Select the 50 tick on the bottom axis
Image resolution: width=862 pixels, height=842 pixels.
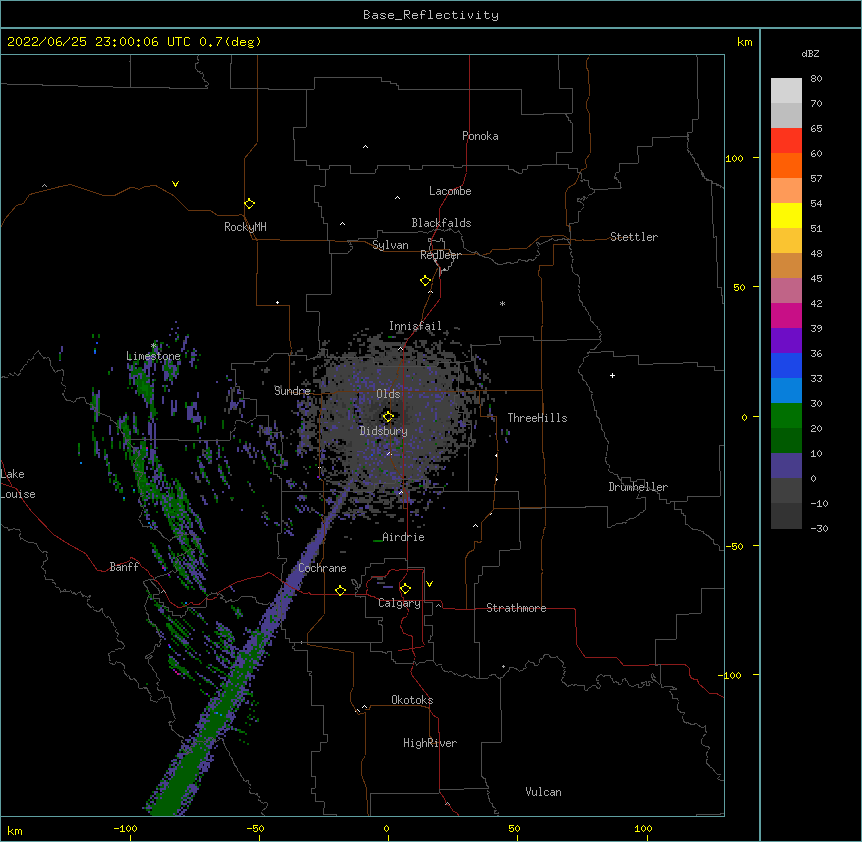(x=514, y=828)
